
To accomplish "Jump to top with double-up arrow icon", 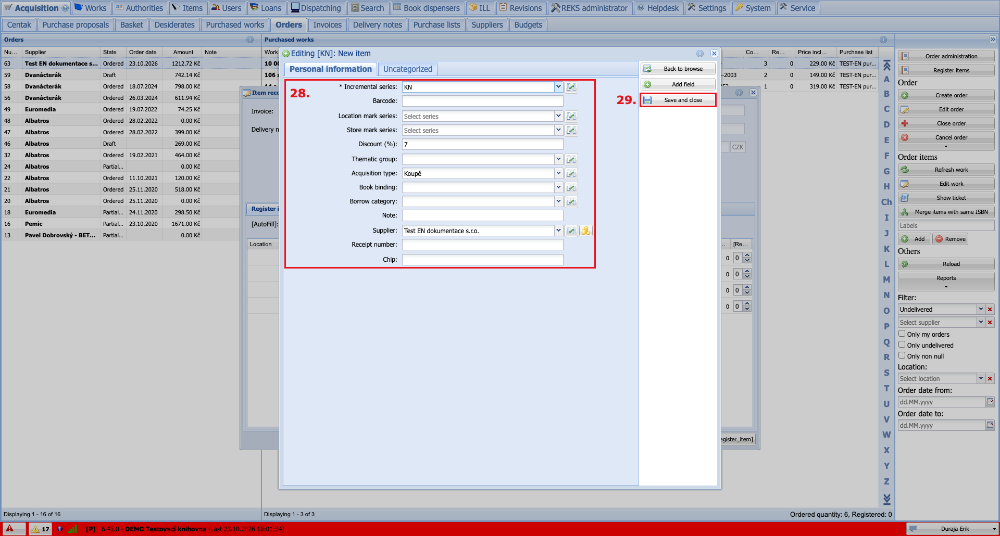I will [x=886, y=65].
